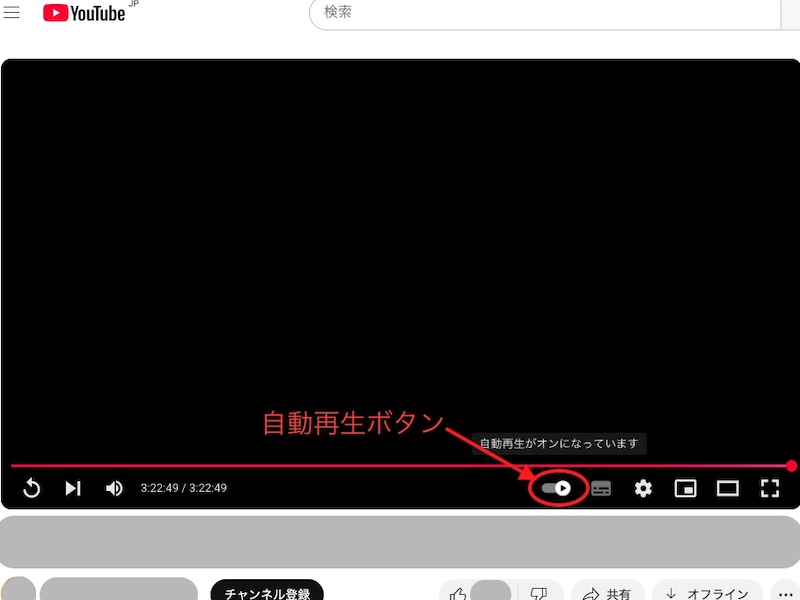Screen dimensions: 800x600
Task: Click the thumbs down icon
Action: tap(537, 592)
